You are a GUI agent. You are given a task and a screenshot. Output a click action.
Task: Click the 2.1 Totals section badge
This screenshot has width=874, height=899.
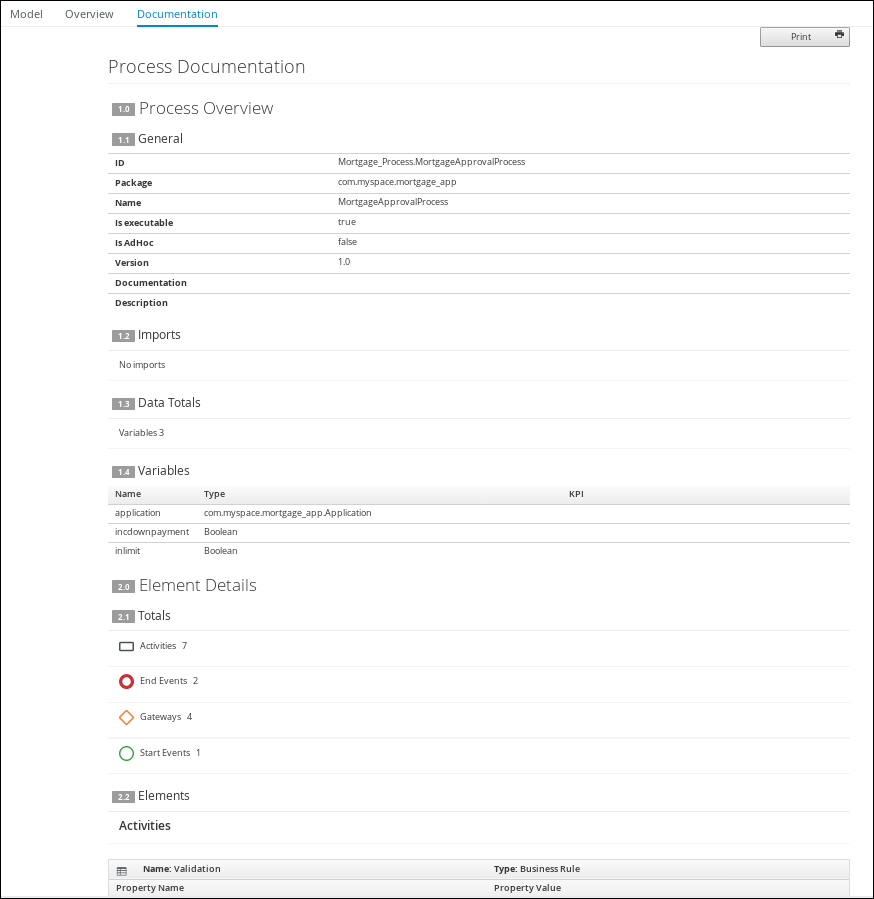123,616
